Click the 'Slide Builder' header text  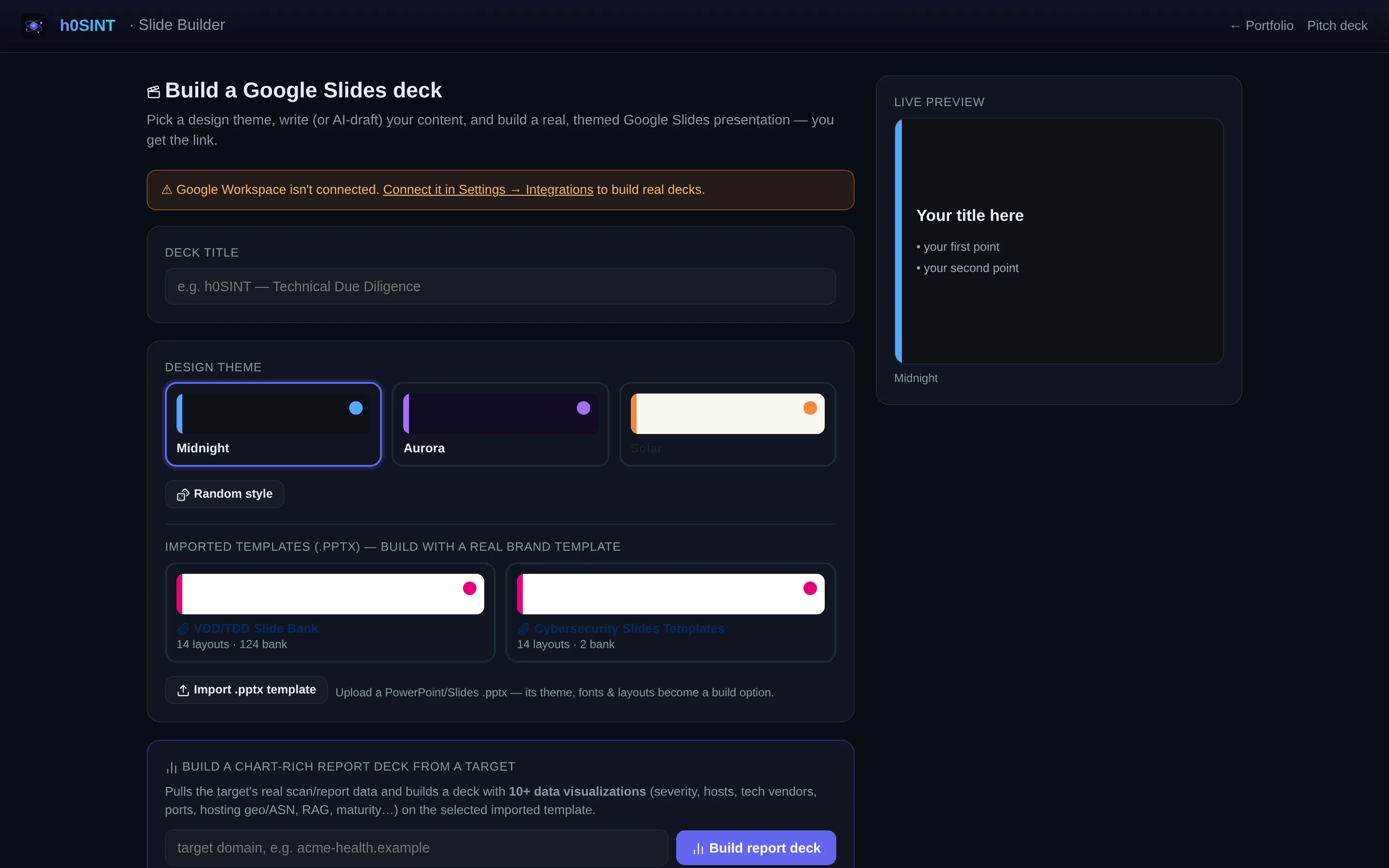181,25
